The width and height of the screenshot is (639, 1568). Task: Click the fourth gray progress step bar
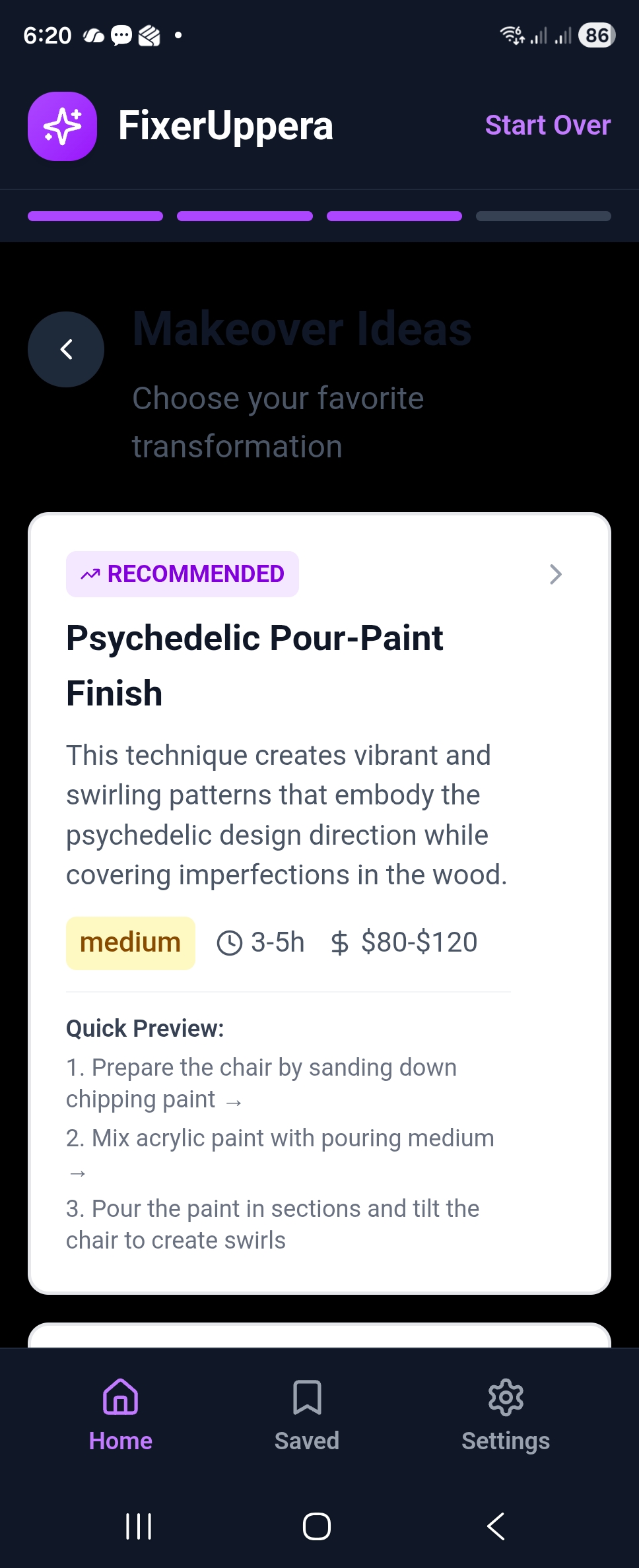point(543,216)
